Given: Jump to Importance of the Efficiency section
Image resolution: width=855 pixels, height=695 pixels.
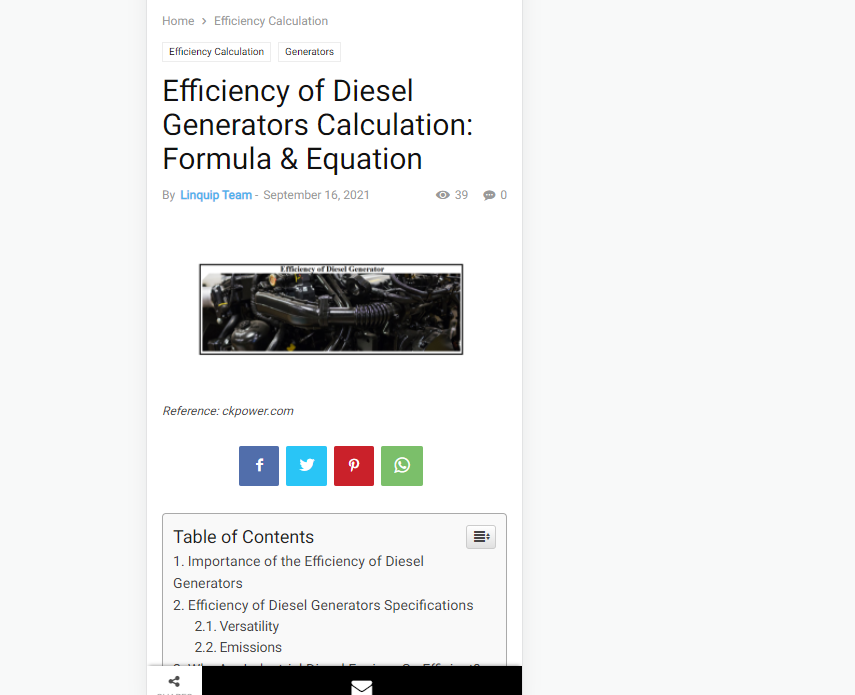Looking at the screenshot, I should pyautogui.click(x=298, y=572).
